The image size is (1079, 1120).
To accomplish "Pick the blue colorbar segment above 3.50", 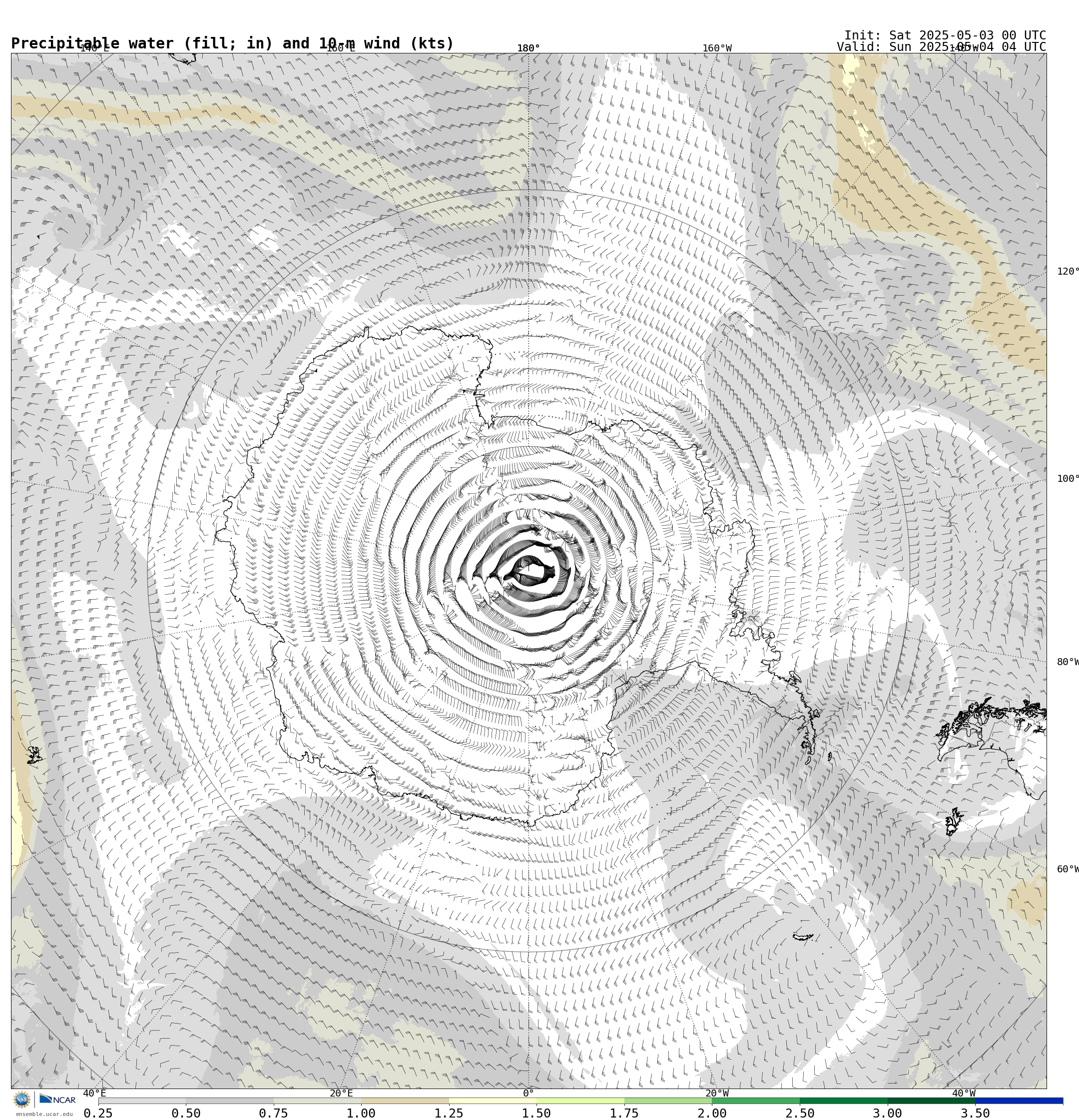I will pyautogui.click(x=1019, y=1101).
